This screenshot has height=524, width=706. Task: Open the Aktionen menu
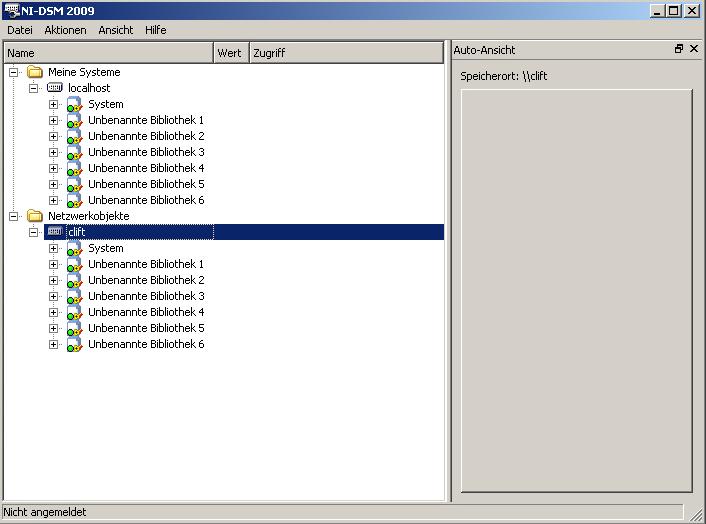[65, 30]
